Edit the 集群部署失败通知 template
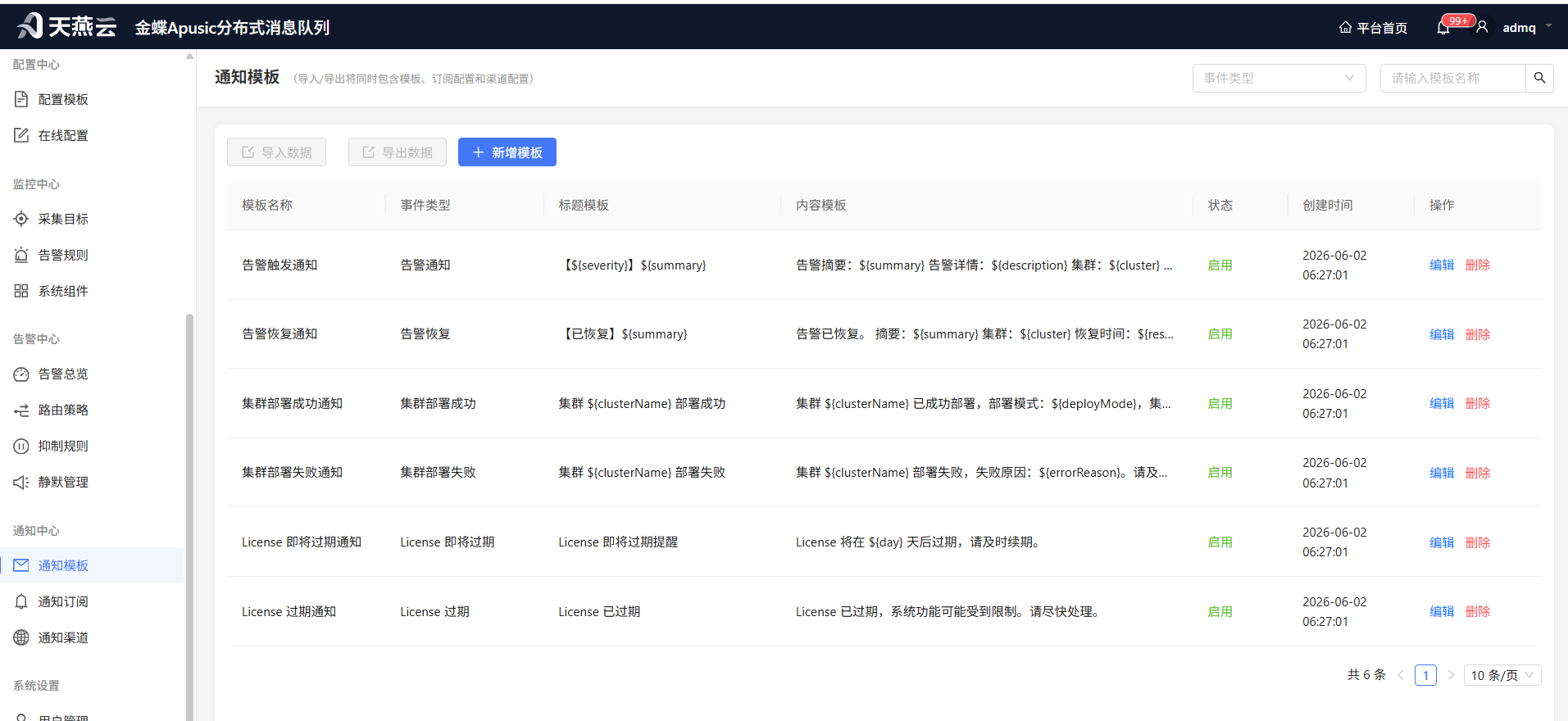 [x=1442, y=473]
